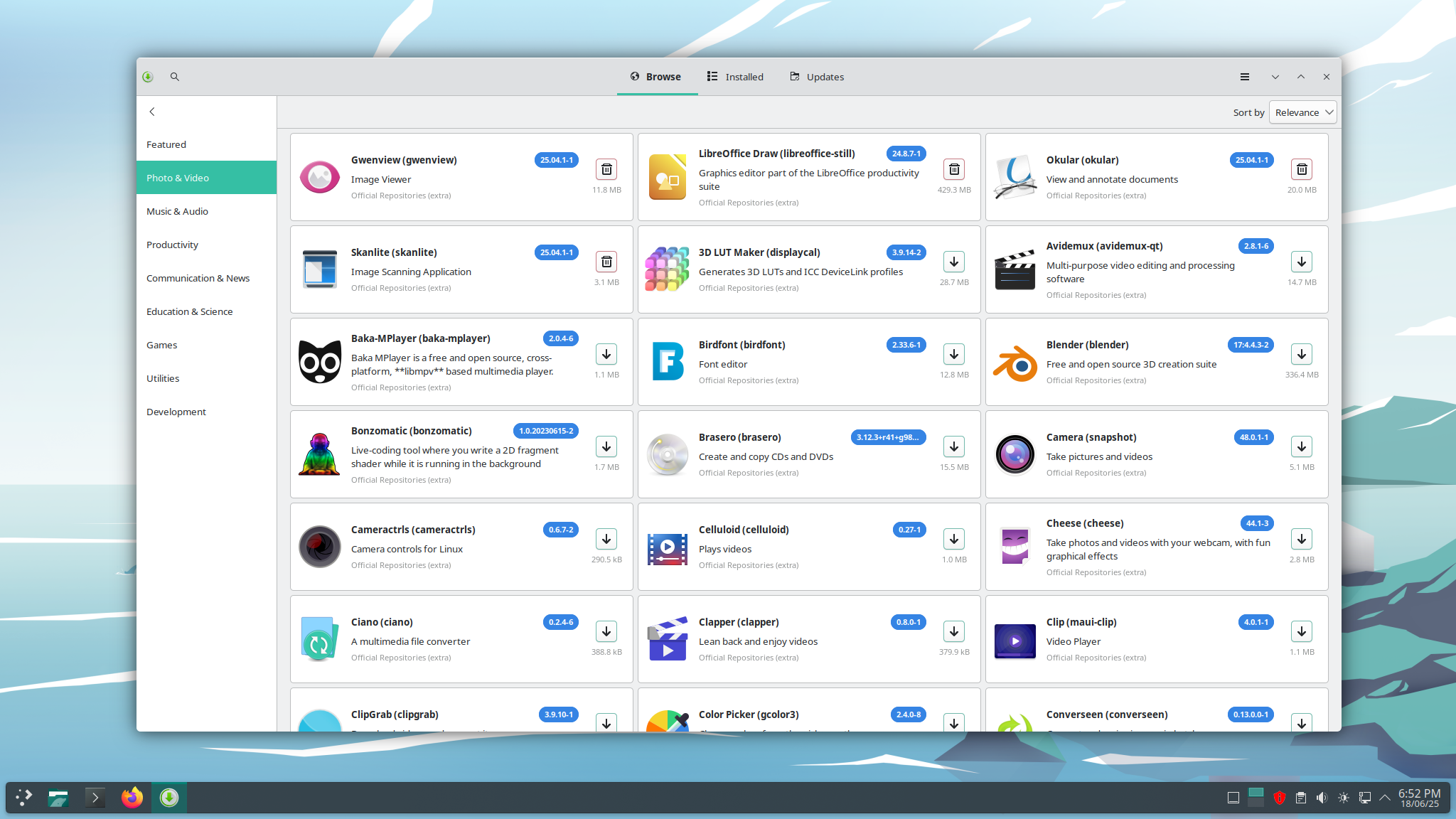Expand hidden system tray icons arrow
Viewport: 1456px width, 819px height.
pyautogui.click(x=1385, y=798)
